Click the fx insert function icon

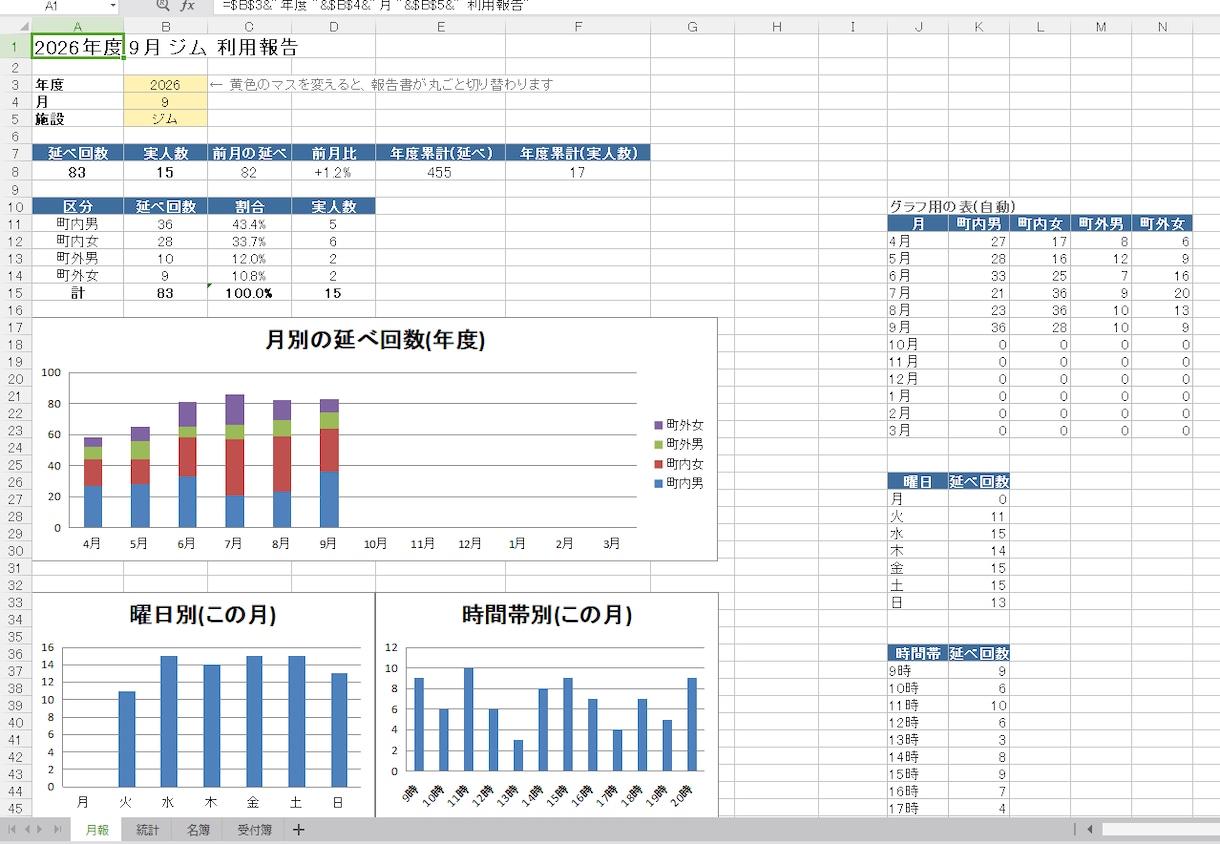[187, 6]
